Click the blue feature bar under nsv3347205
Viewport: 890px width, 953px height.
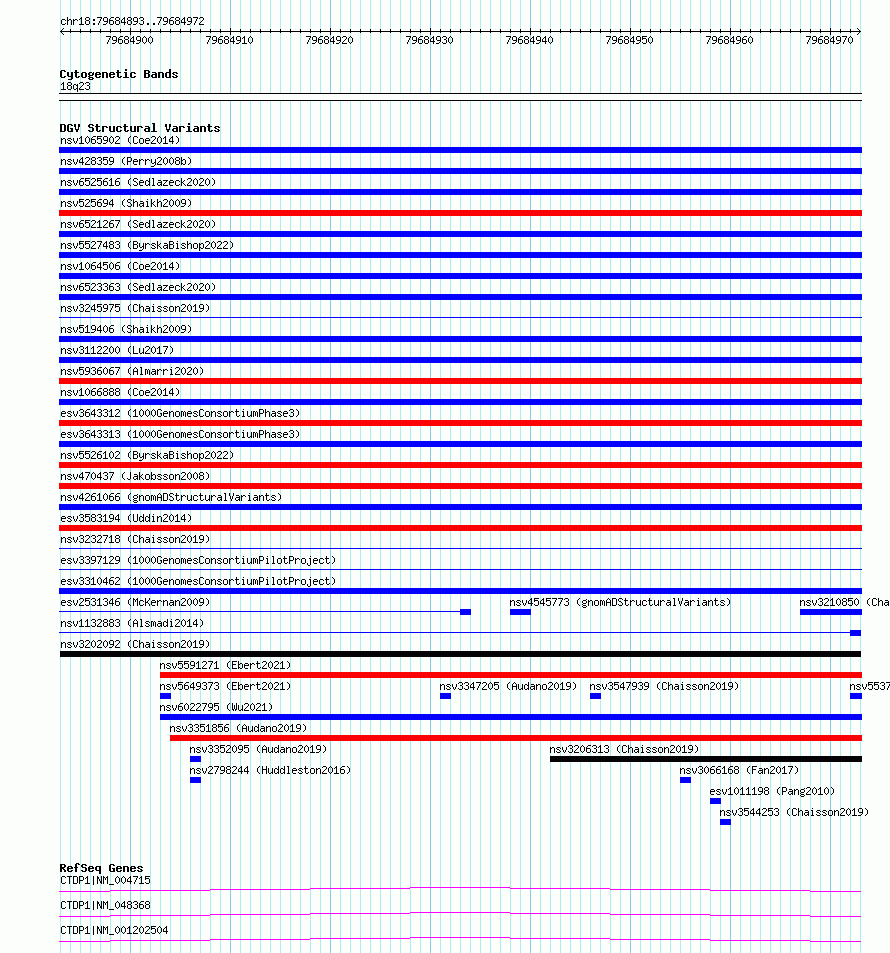(x=445, y=696)
